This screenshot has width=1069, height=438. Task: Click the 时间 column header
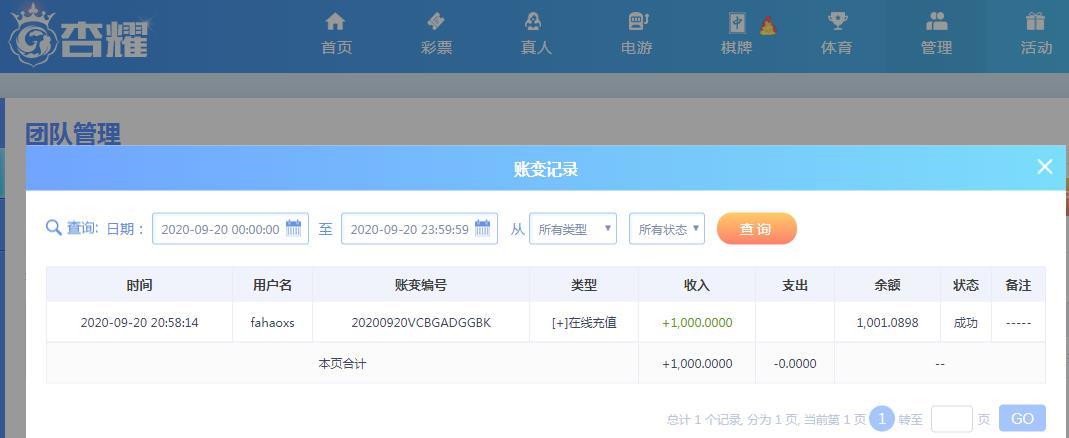click(139, 285)
